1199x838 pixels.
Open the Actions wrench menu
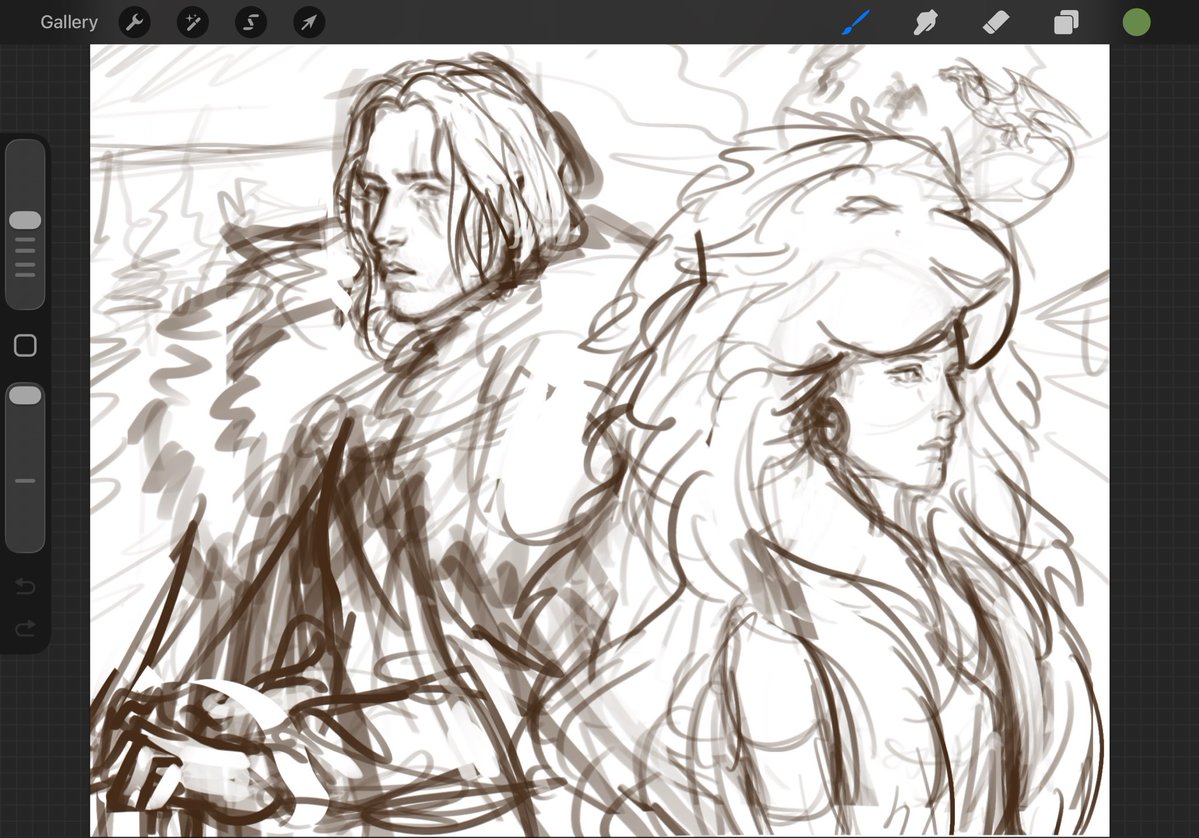click(x=135, y=22)
